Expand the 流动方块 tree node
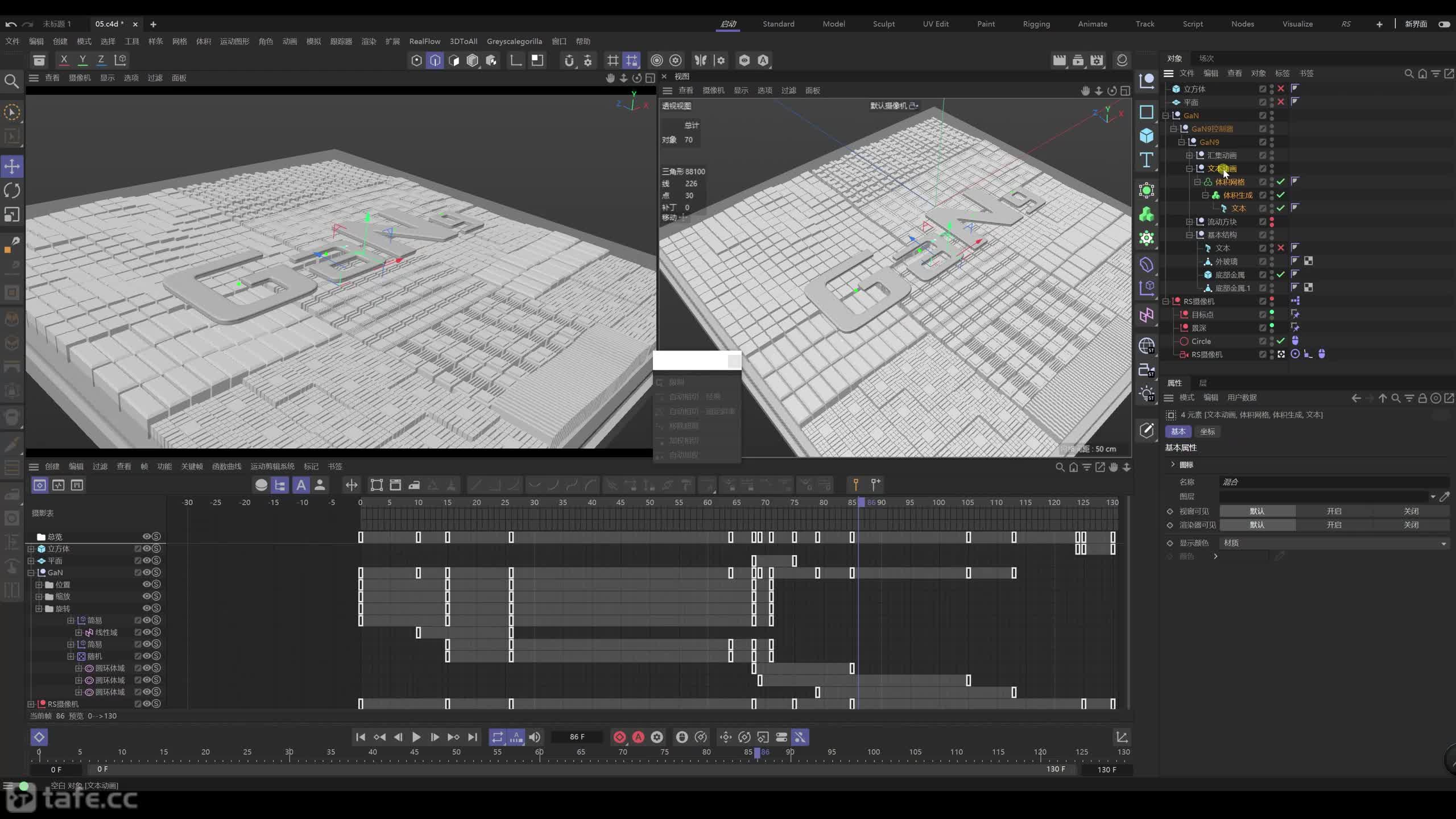The image size is (1456, 819). pyautogui.click(x=1189, y=222)
